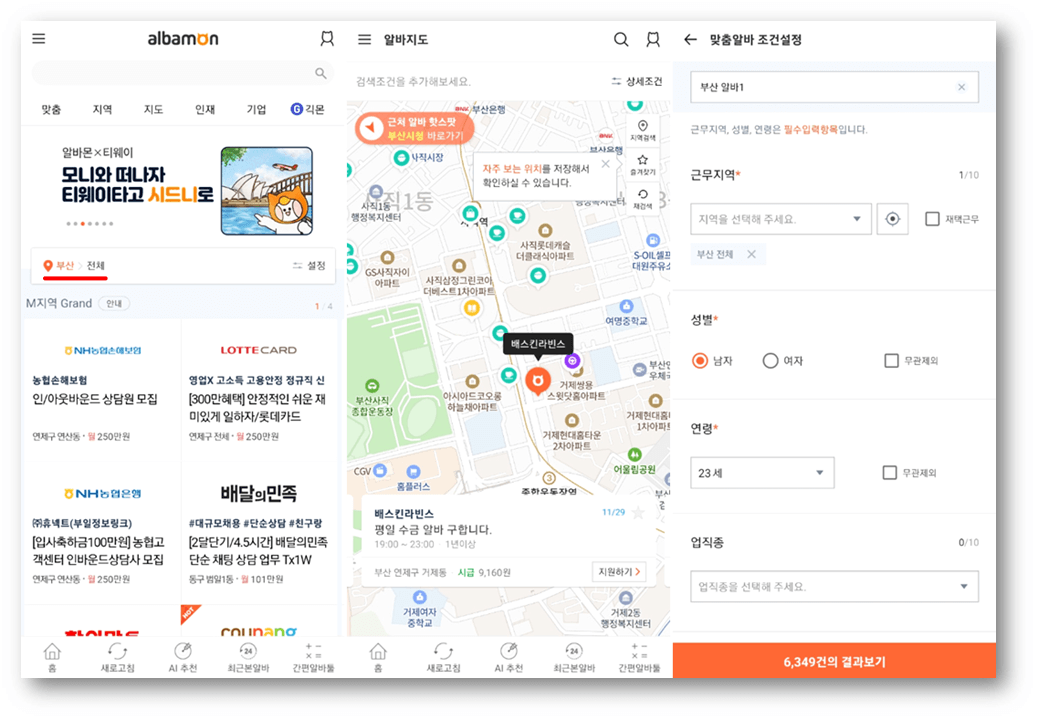This screenshot has width=1038, height=720.
Task: Click the 부산 알바1 name field
Action: (x=834, y=87)
